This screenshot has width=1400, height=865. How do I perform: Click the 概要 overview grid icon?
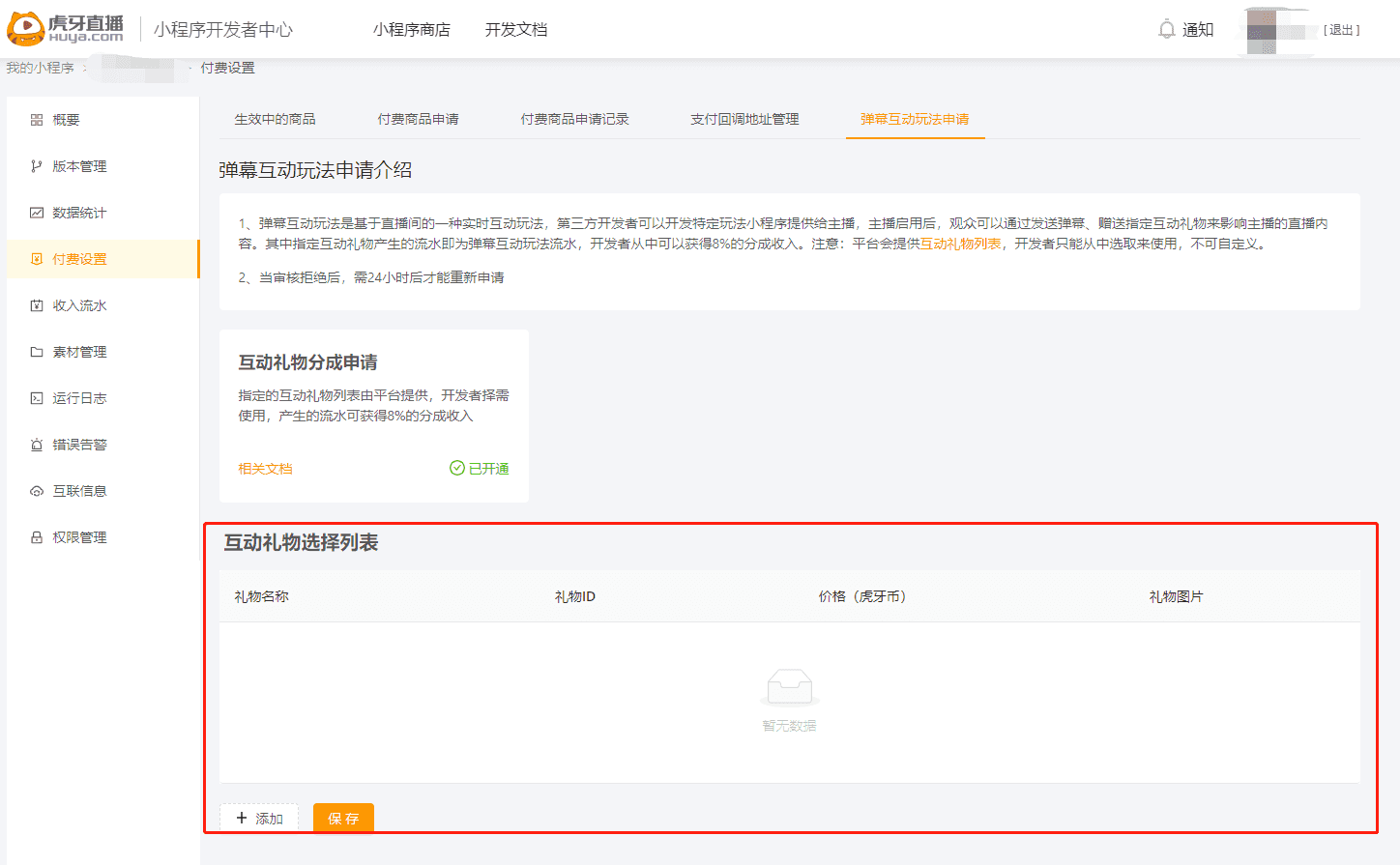pyautogui.click(x=37, y=120)
